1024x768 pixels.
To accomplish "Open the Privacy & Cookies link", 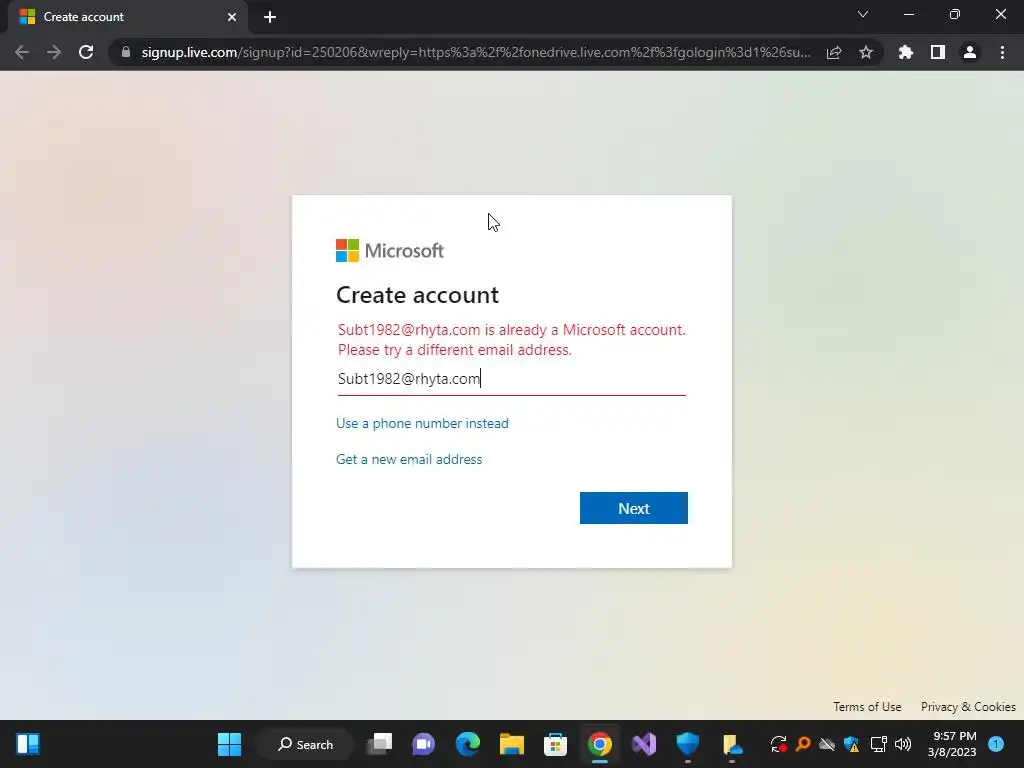I will pyautogui.click(x=968, y=707).
